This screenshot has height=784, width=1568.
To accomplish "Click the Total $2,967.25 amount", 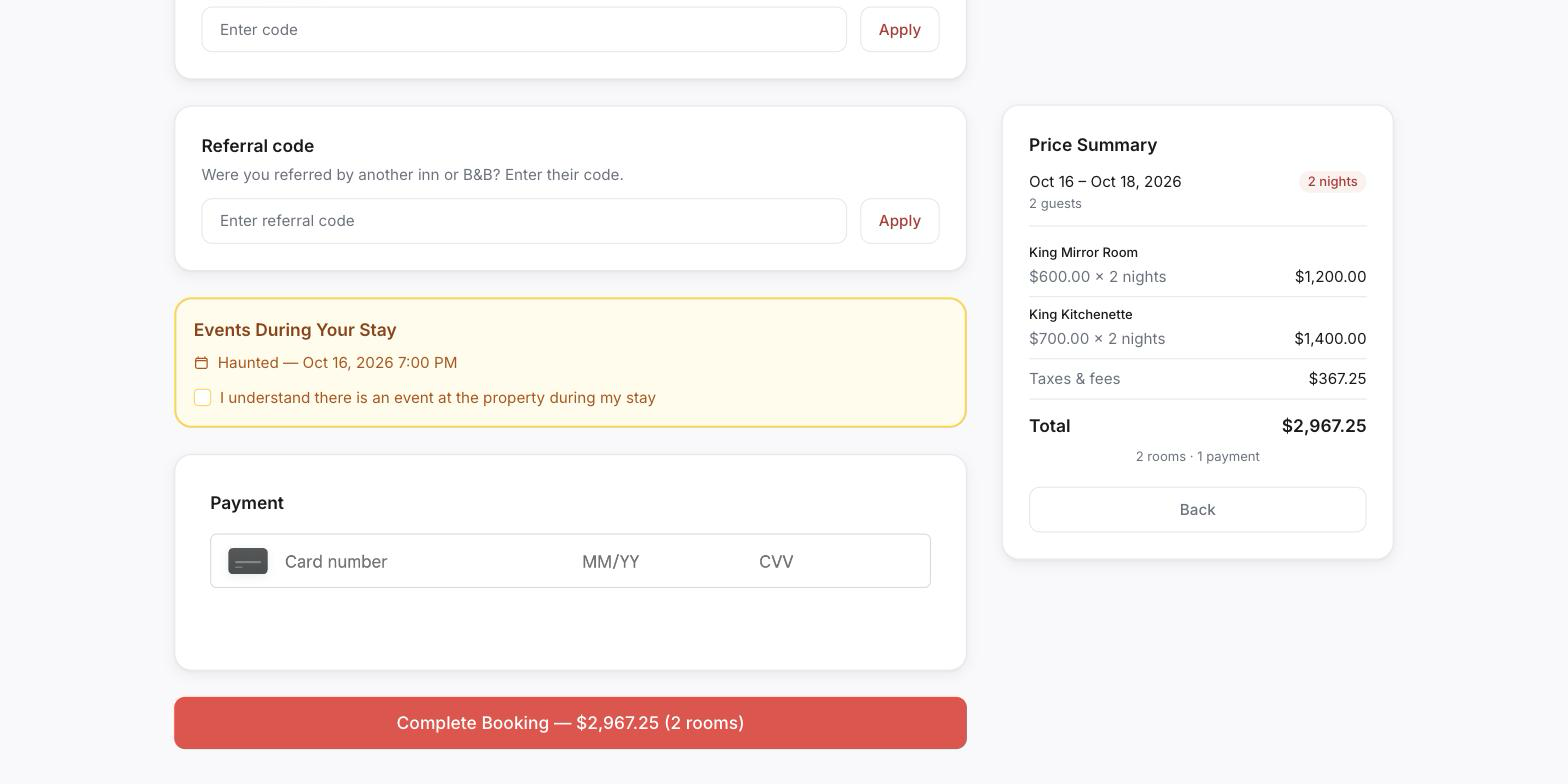I will [x=1324, y=426].
